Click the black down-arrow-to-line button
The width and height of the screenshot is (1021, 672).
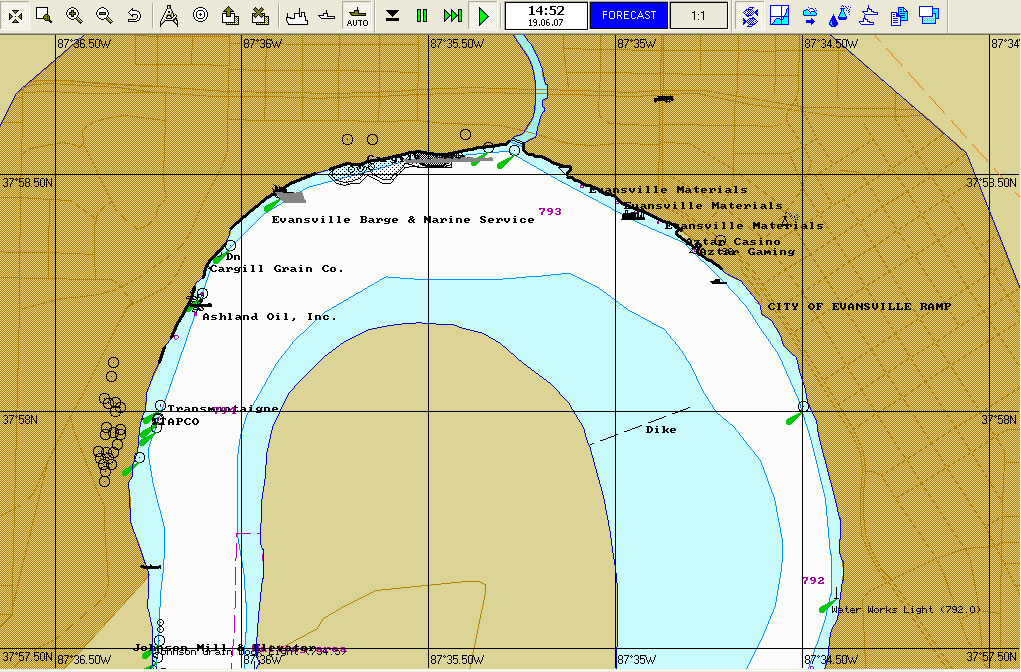pyautogui.click(x=392, y=16)
